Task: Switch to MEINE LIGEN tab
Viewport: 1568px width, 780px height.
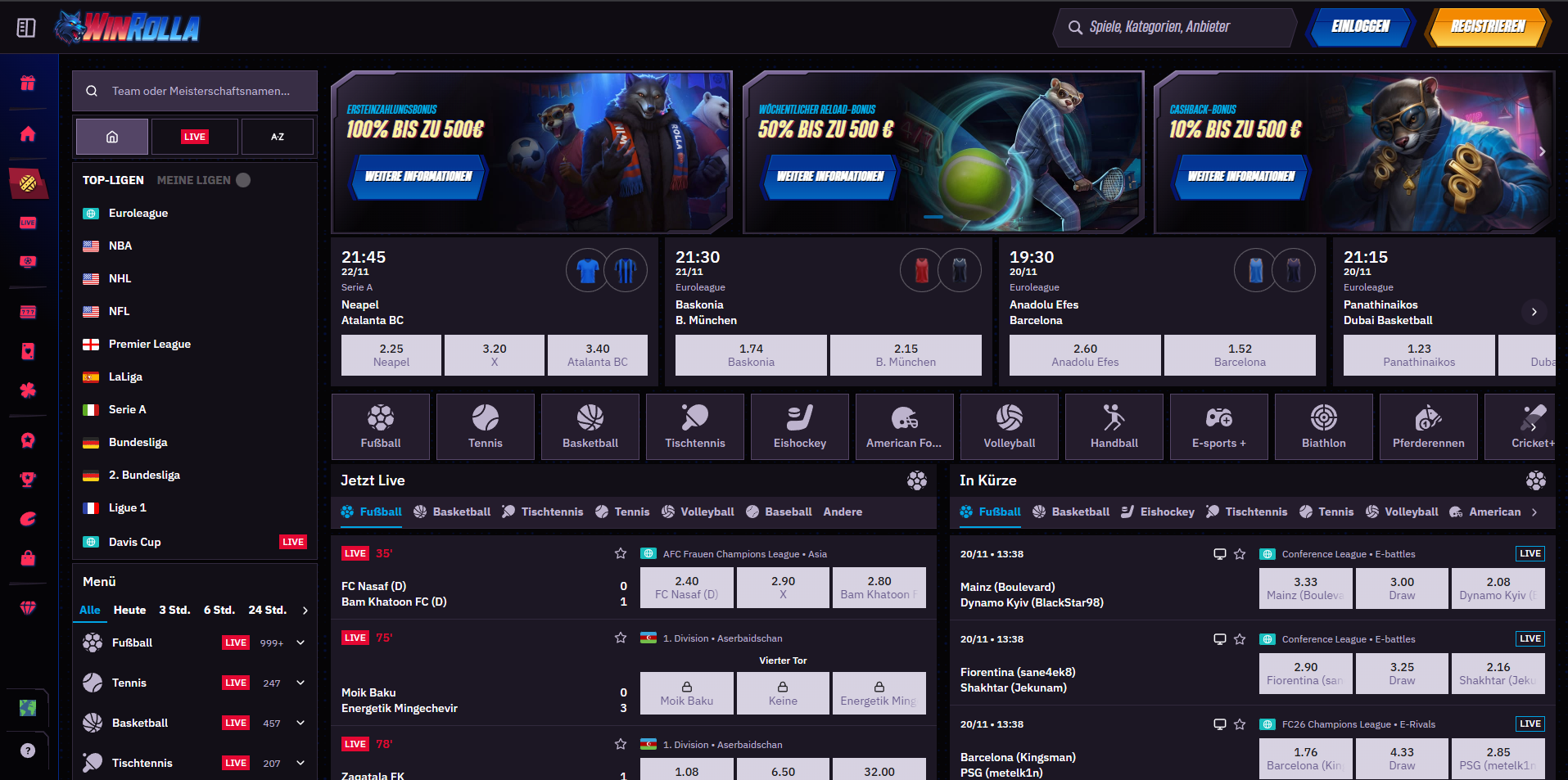Action: click(x=194, y=180)
